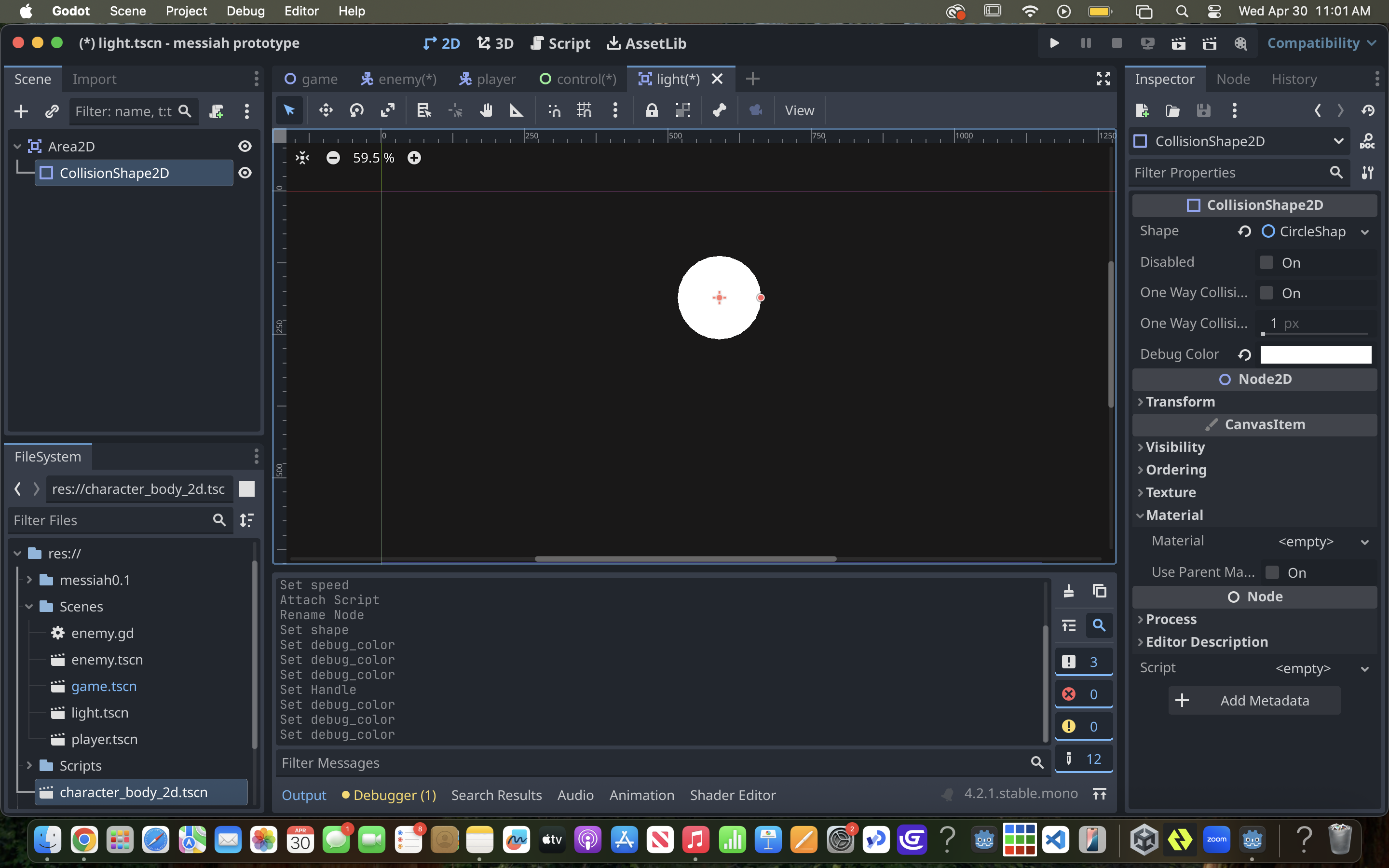Screen dimensions: 1389x868
Task: Open the skeleton bone options icon
Action: 719,110
